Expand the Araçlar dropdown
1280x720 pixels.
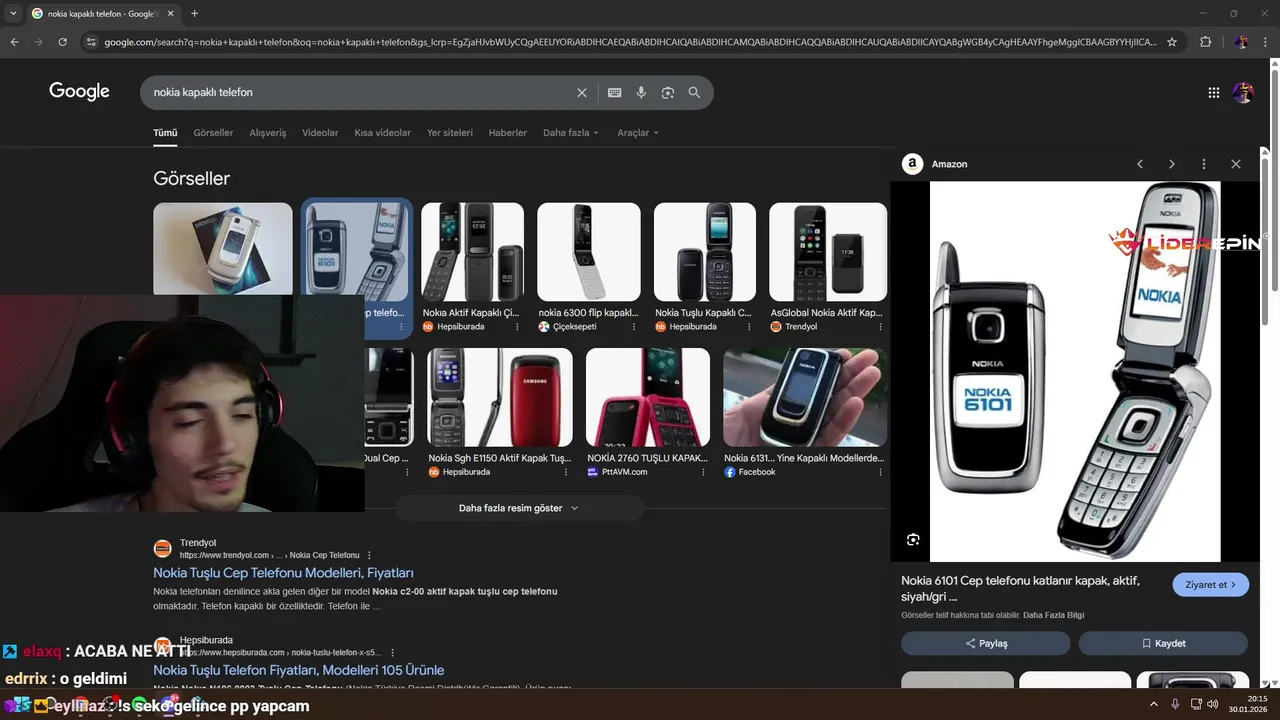coord(638,133)
